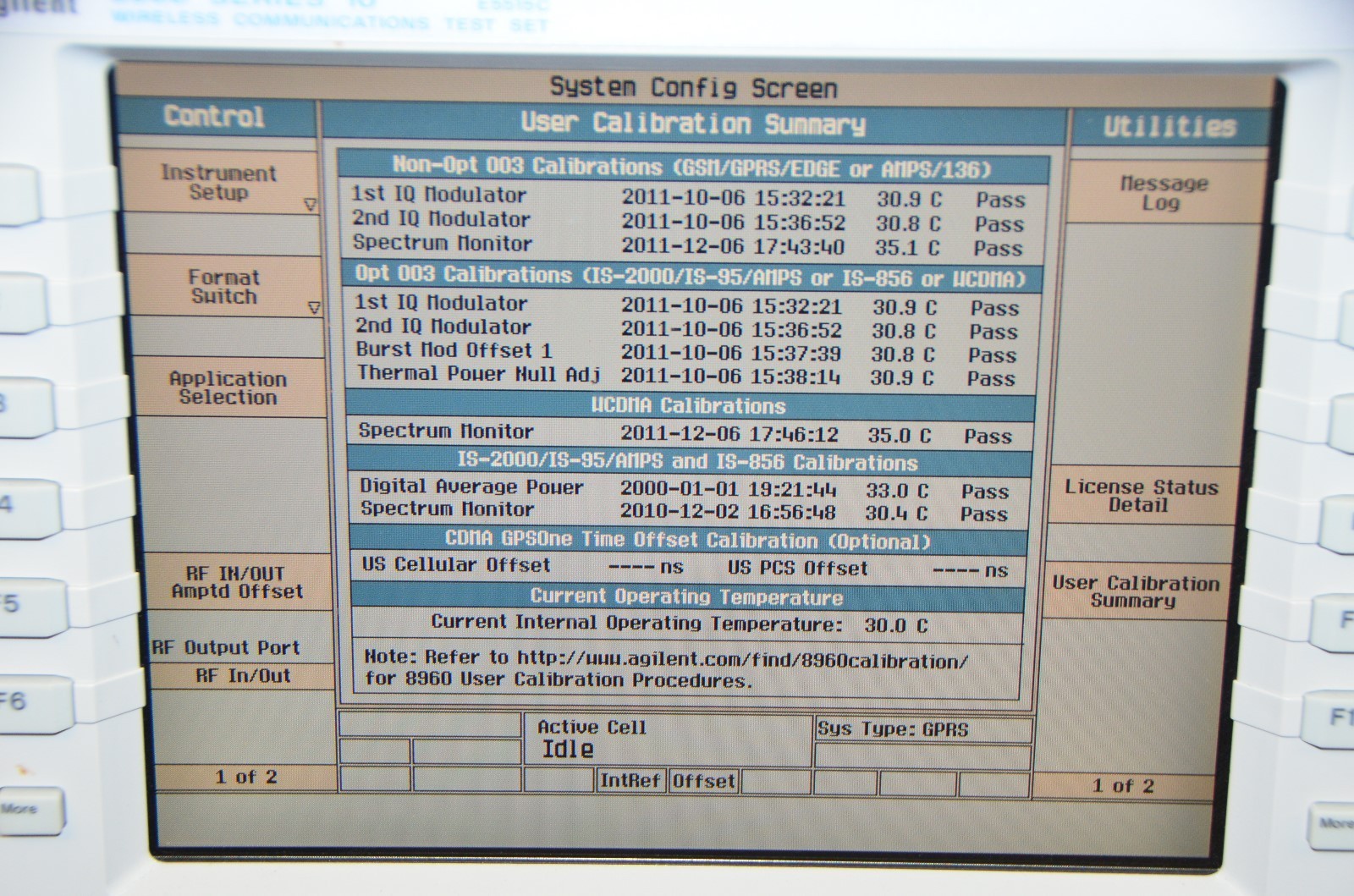The image size is (1354, 896).
Task: Click the Utilities panel's 1 of 2 page indicator
Action: tap(1122, 786)
